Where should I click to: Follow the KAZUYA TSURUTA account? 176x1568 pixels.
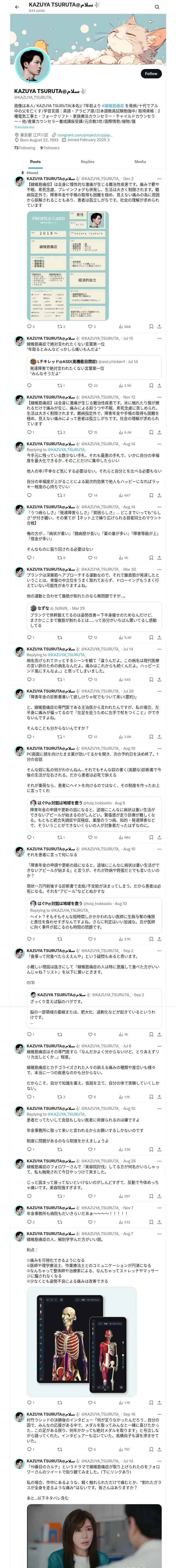click(x=150, y=74)
